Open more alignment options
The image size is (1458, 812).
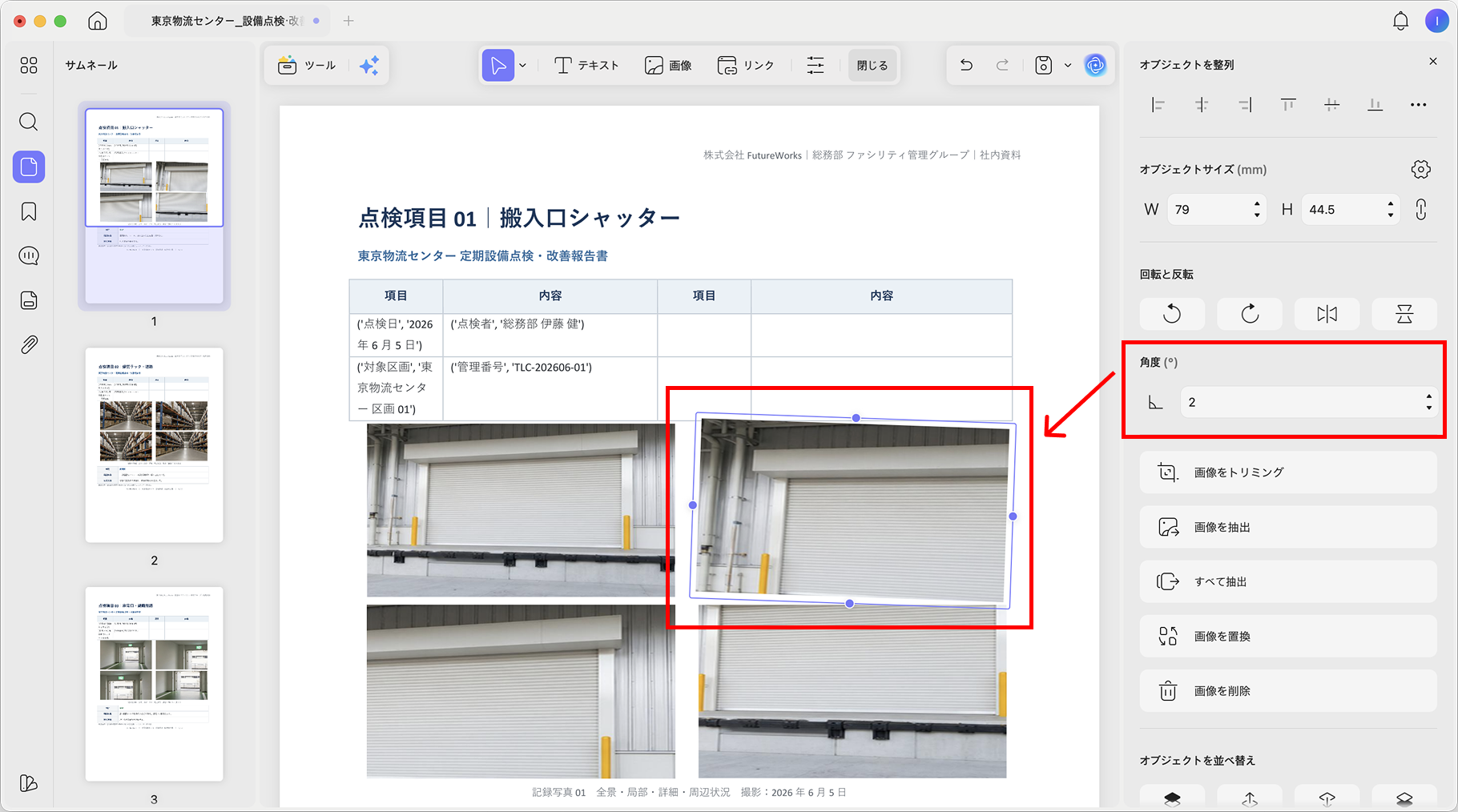[x=1419, y=105]
